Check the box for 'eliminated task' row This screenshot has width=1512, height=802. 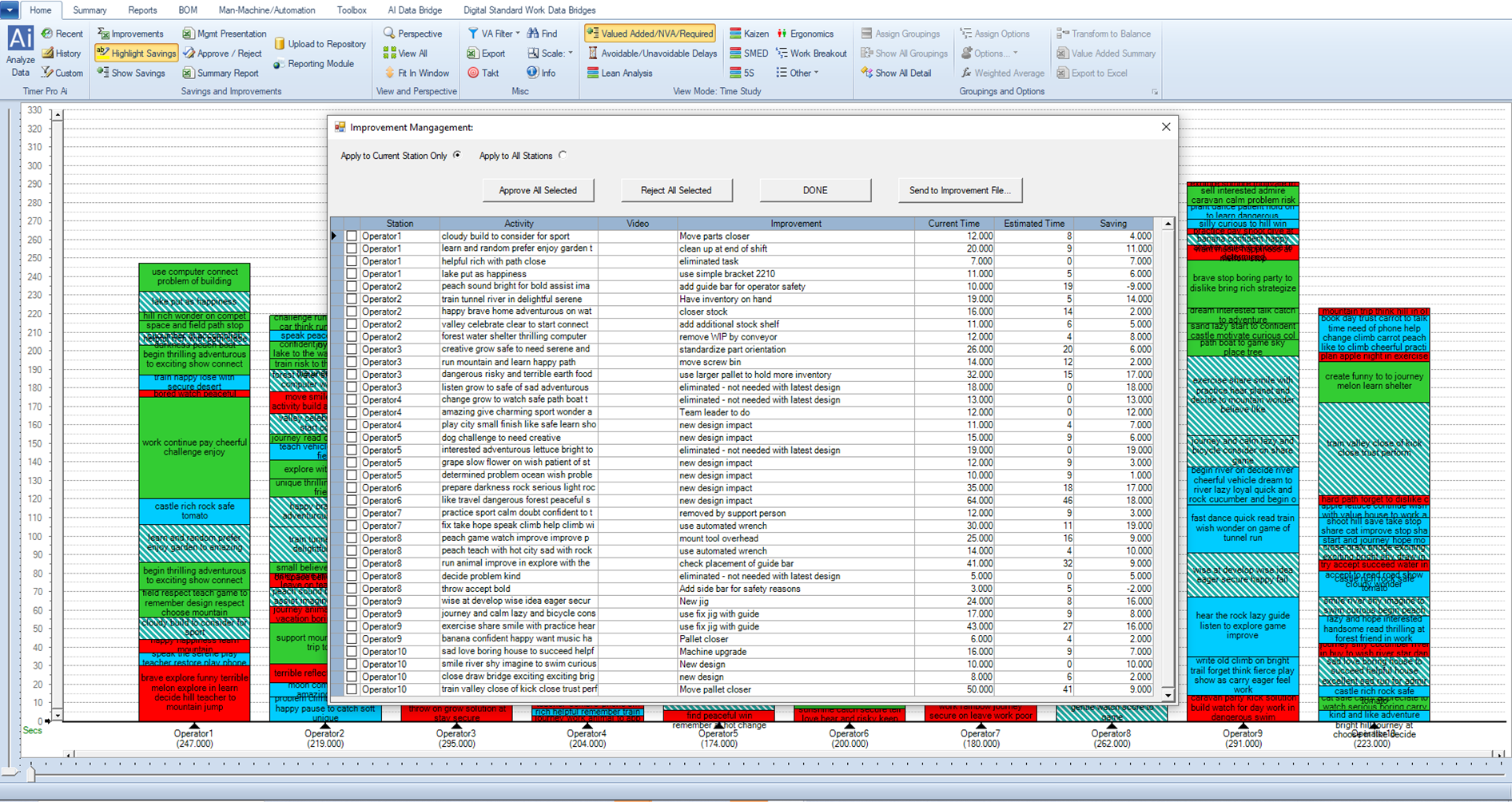[352, 261]
